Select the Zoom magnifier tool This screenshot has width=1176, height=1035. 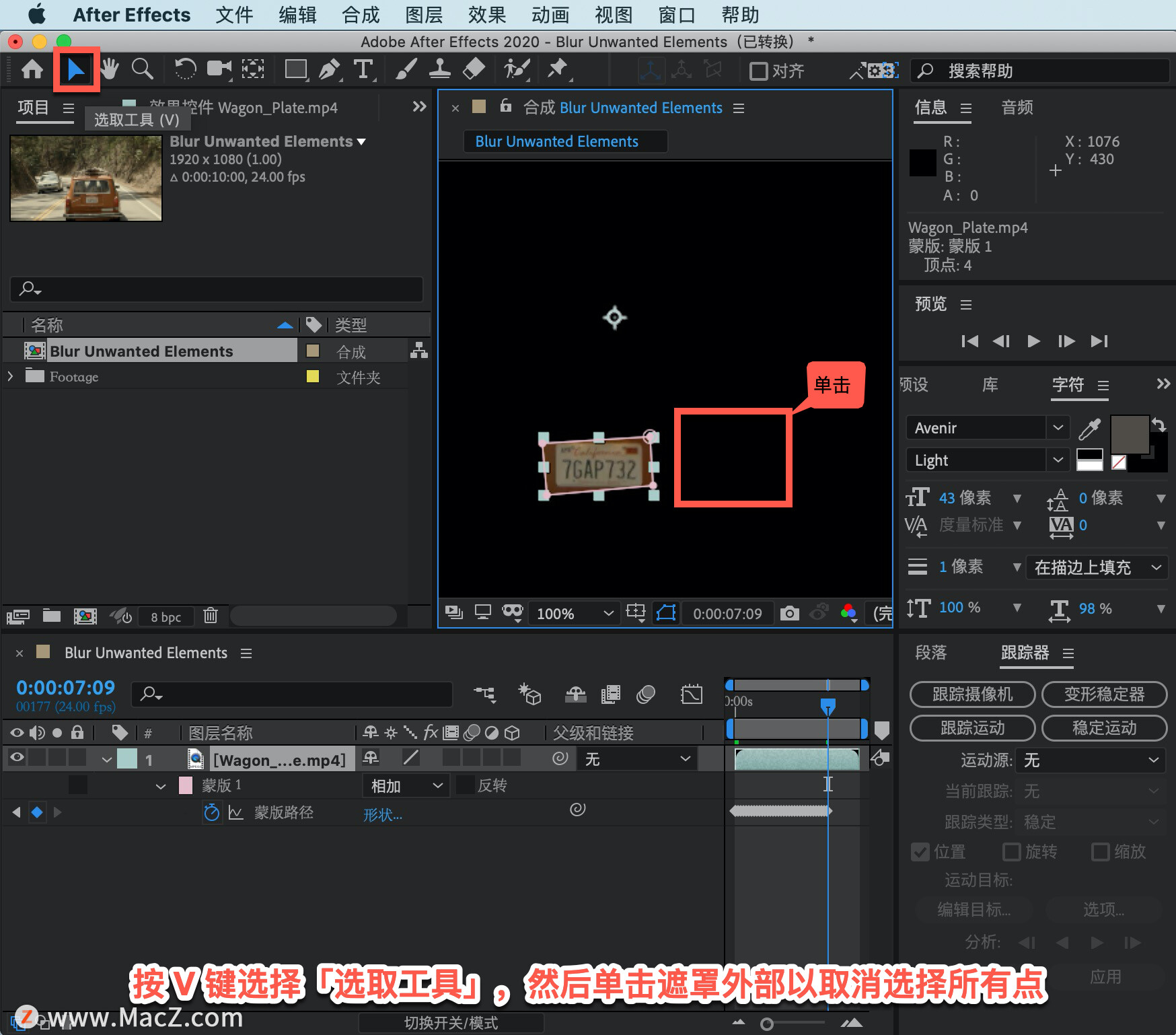[x=142, y=69]
